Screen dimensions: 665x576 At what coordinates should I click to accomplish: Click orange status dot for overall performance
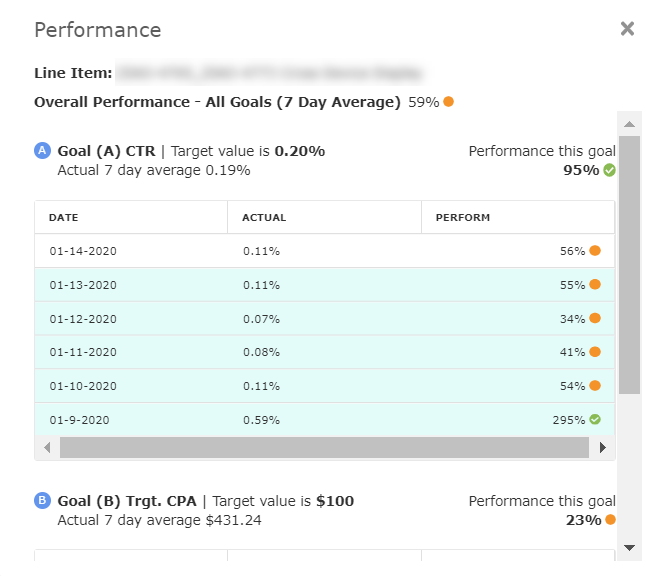point(449,102)
